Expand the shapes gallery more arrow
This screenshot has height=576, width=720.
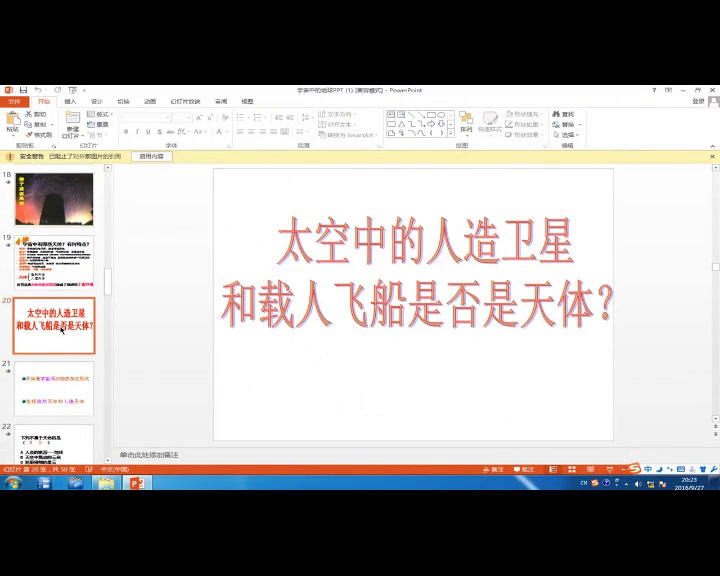452,134
